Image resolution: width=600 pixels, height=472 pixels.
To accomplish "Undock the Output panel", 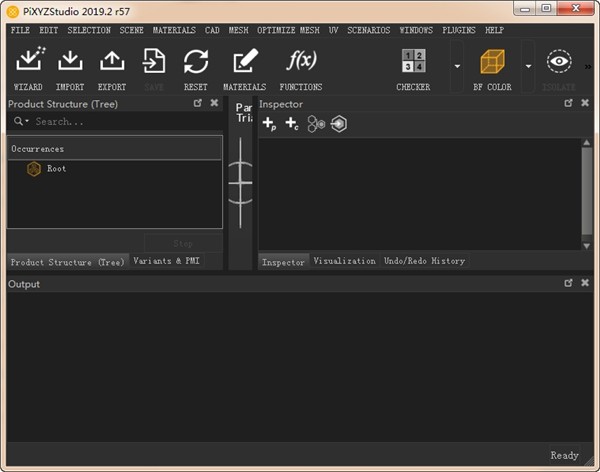I will tap(568, 283).
